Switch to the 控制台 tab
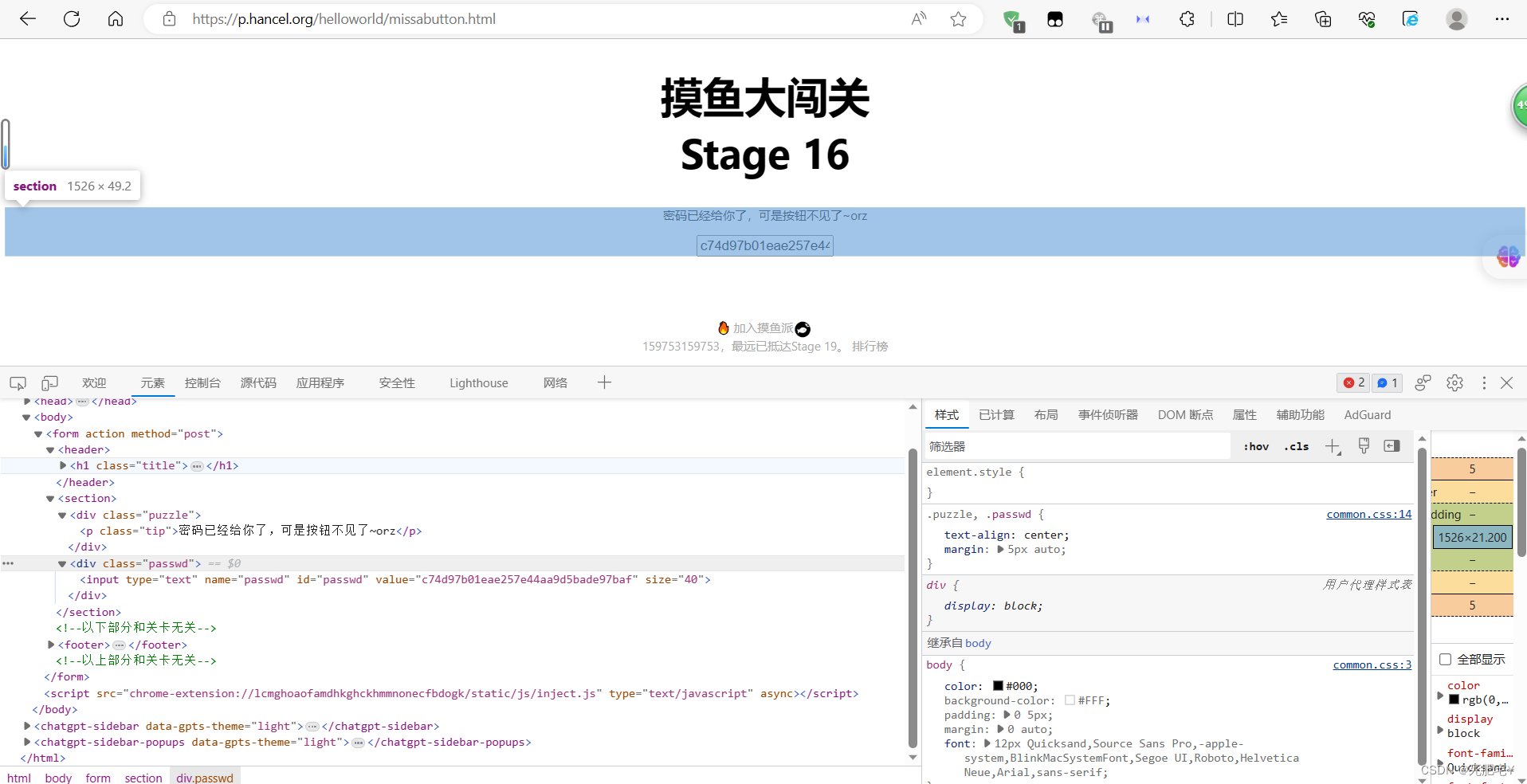Image resolution: width=1527 pixels, height=784 pixels. click(x=202, y=383)
